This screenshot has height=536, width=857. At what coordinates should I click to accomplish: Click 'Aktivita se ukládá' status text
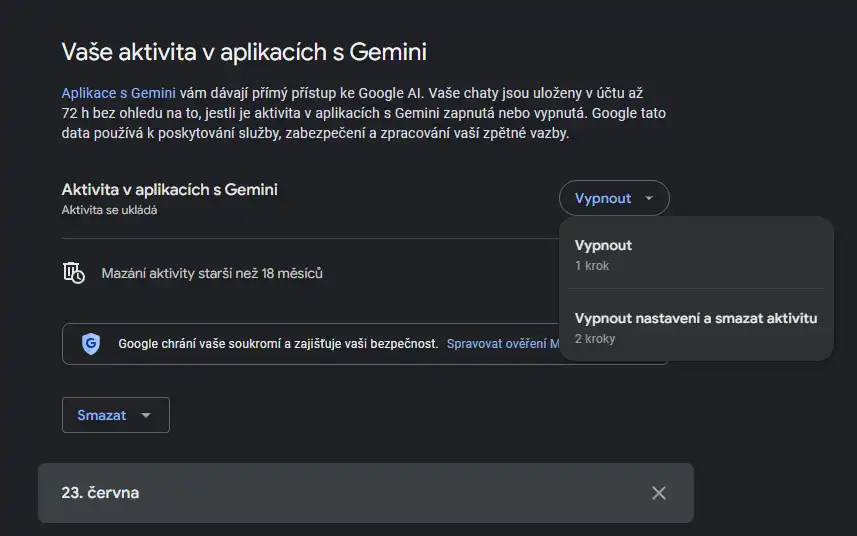pos(109,210)
